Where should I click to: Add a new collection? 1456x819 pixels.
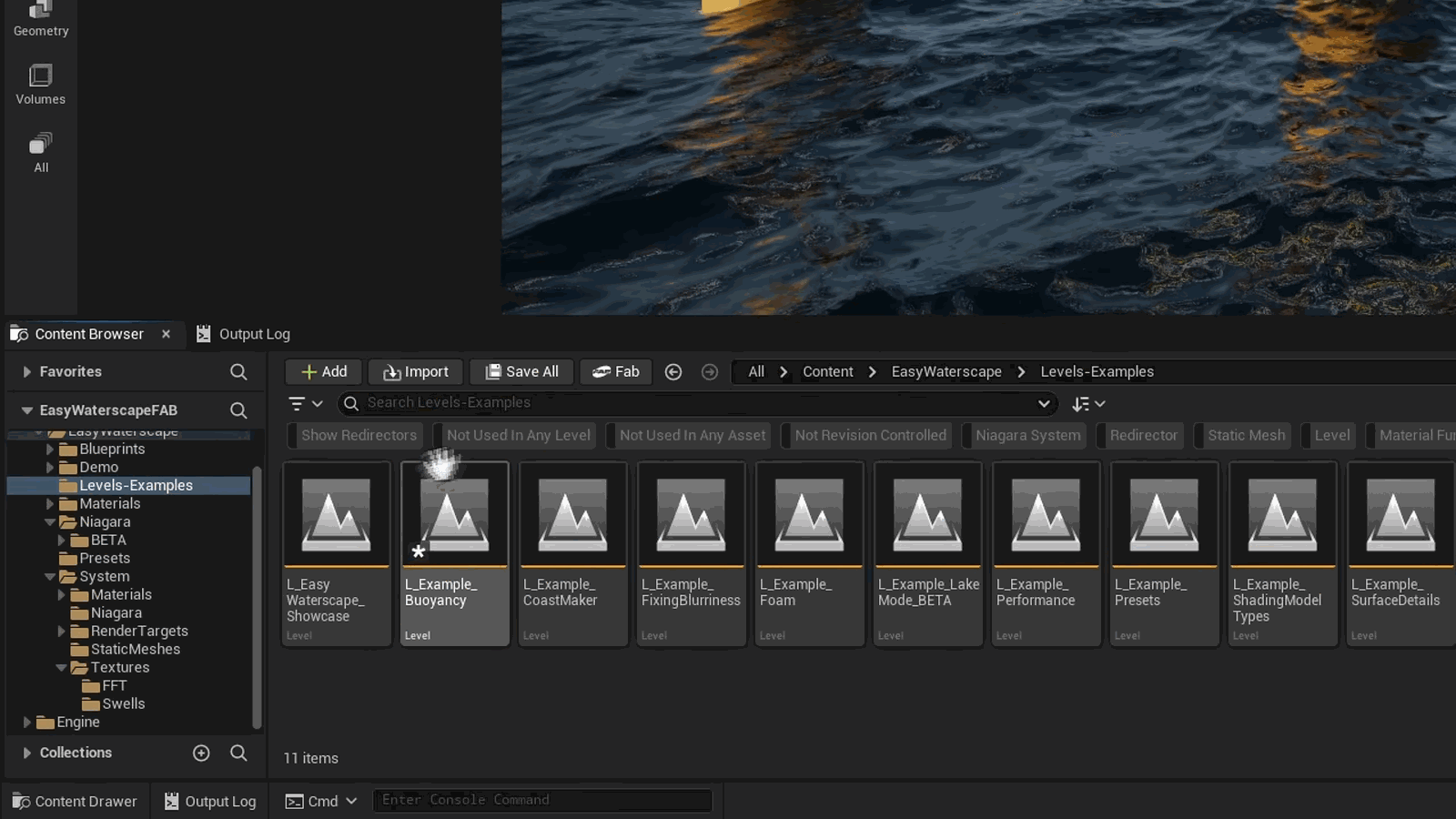pyautogui.click(x=201, y=753)
